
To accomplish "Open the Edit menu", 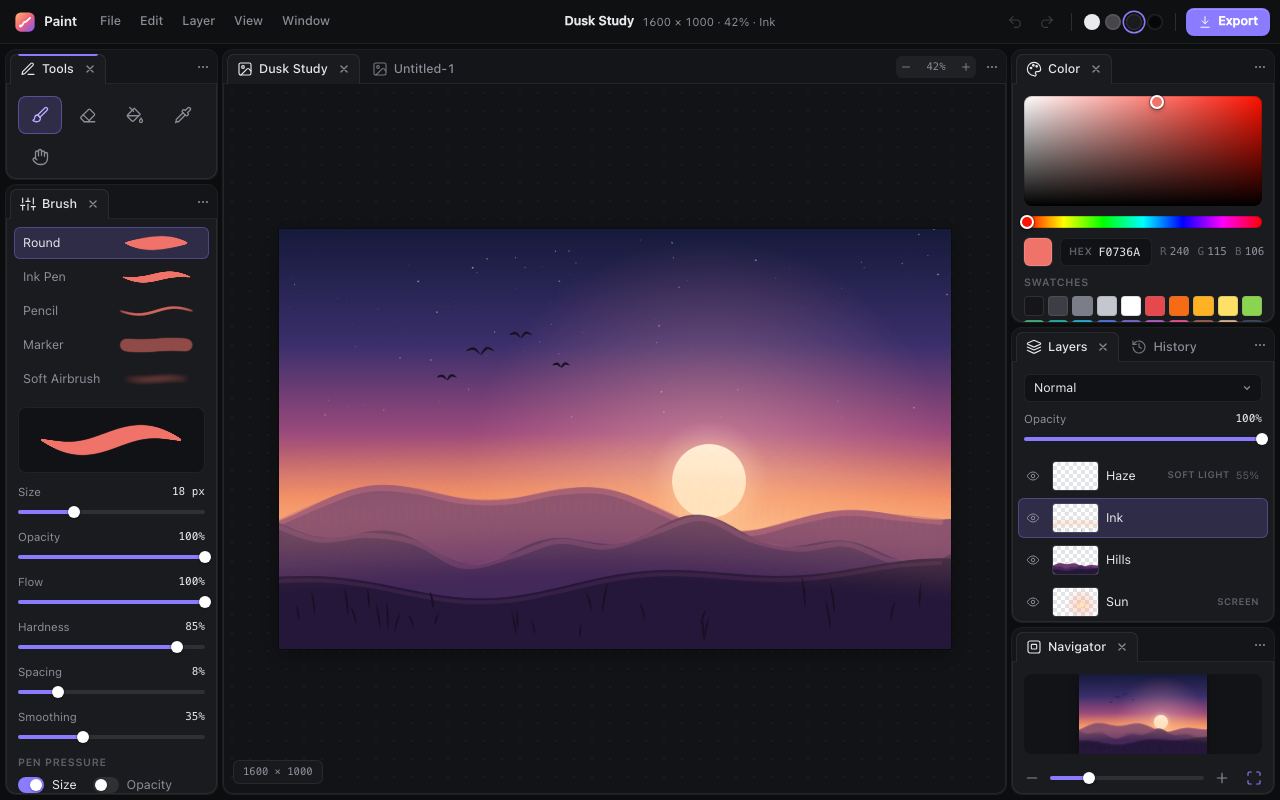I will click(151, 21).
